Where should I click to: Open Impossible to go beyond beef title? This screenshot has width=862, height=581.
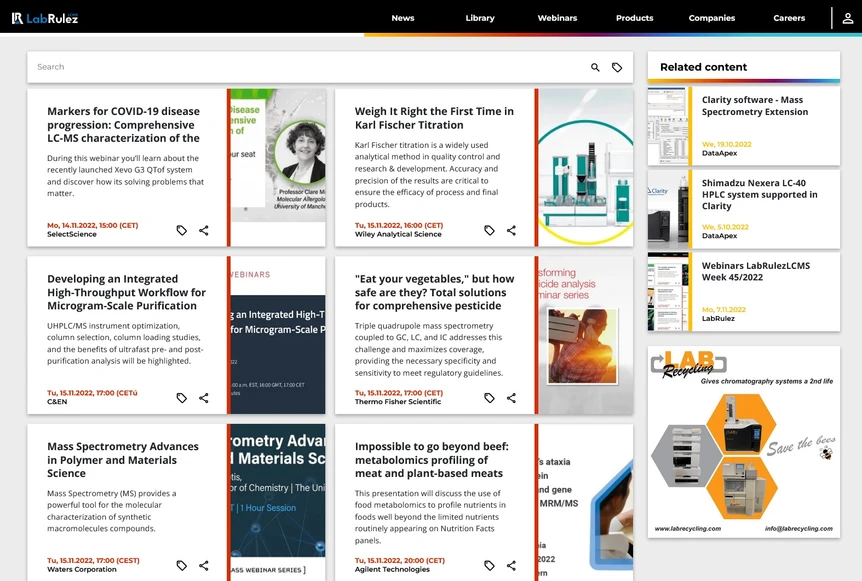[432, 460]
